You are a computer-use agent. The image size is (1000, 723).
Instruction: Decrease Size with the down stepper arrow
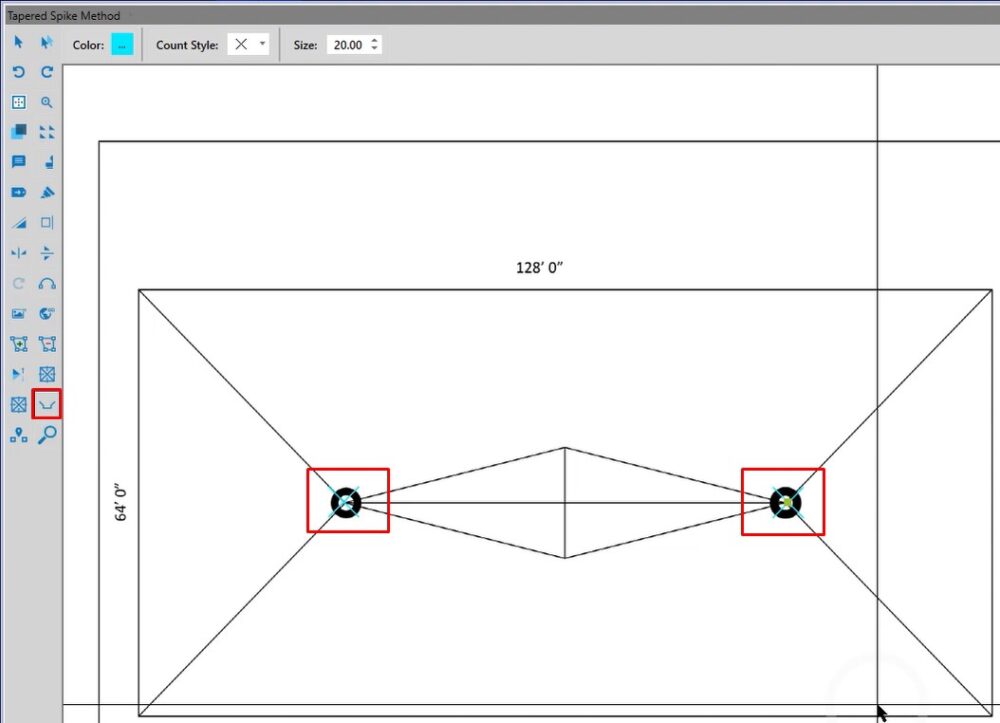(x=374, y=49)
